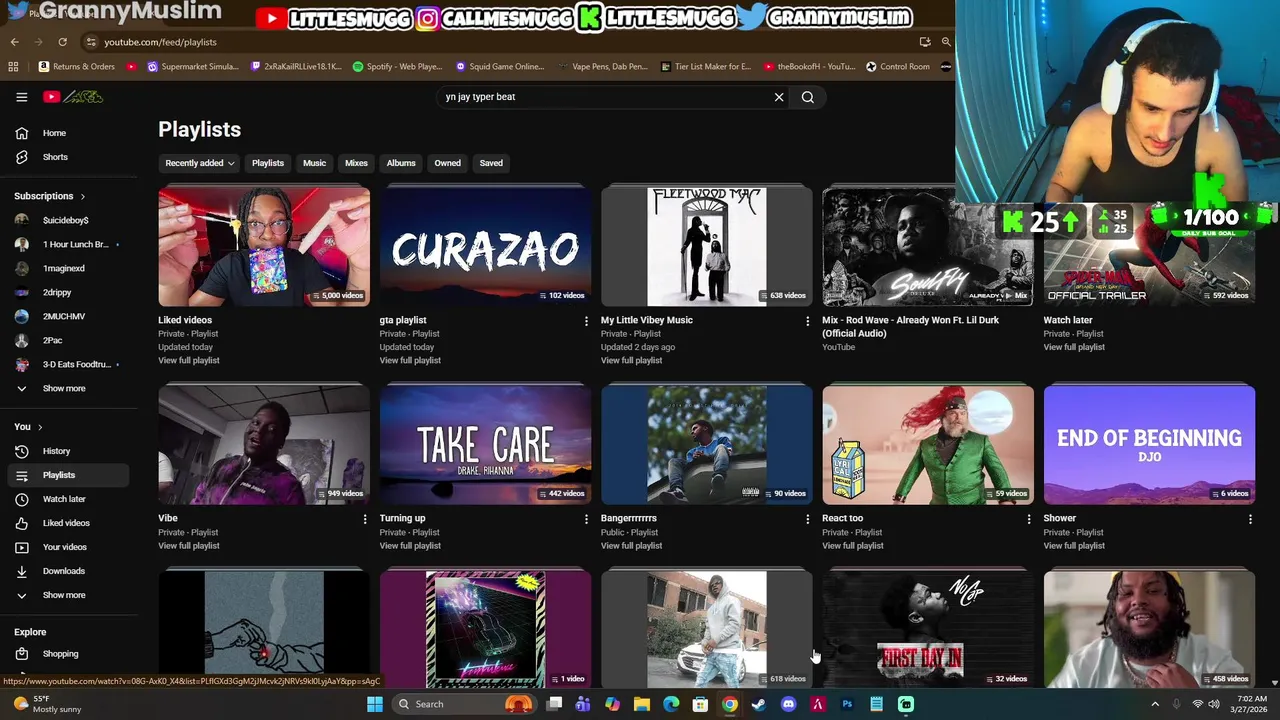This screenshot has height=720, width=1280.
Task: Open options menu for My Little Vibey Music
Action: 807,321
